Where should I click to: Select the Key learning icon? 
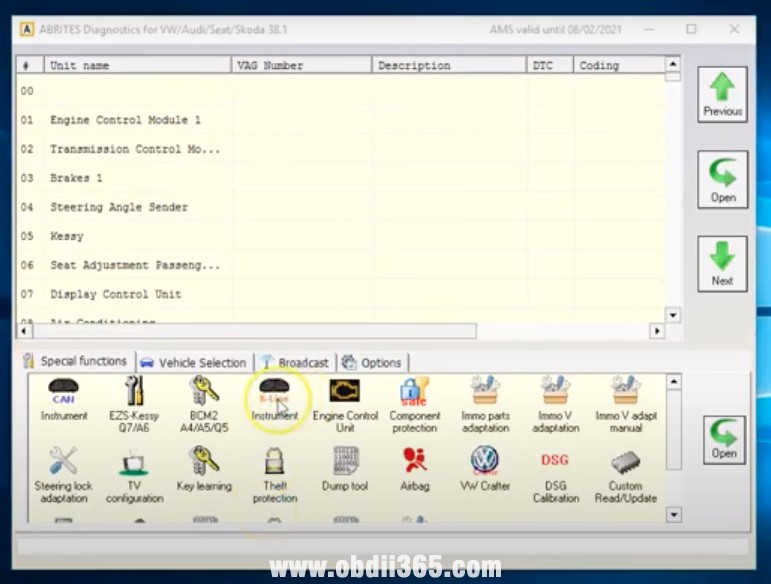(204, 469)
